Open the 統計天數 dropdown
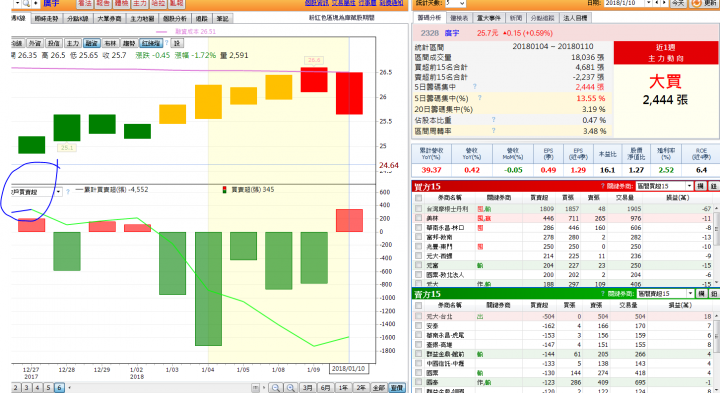 click(455, 3)
